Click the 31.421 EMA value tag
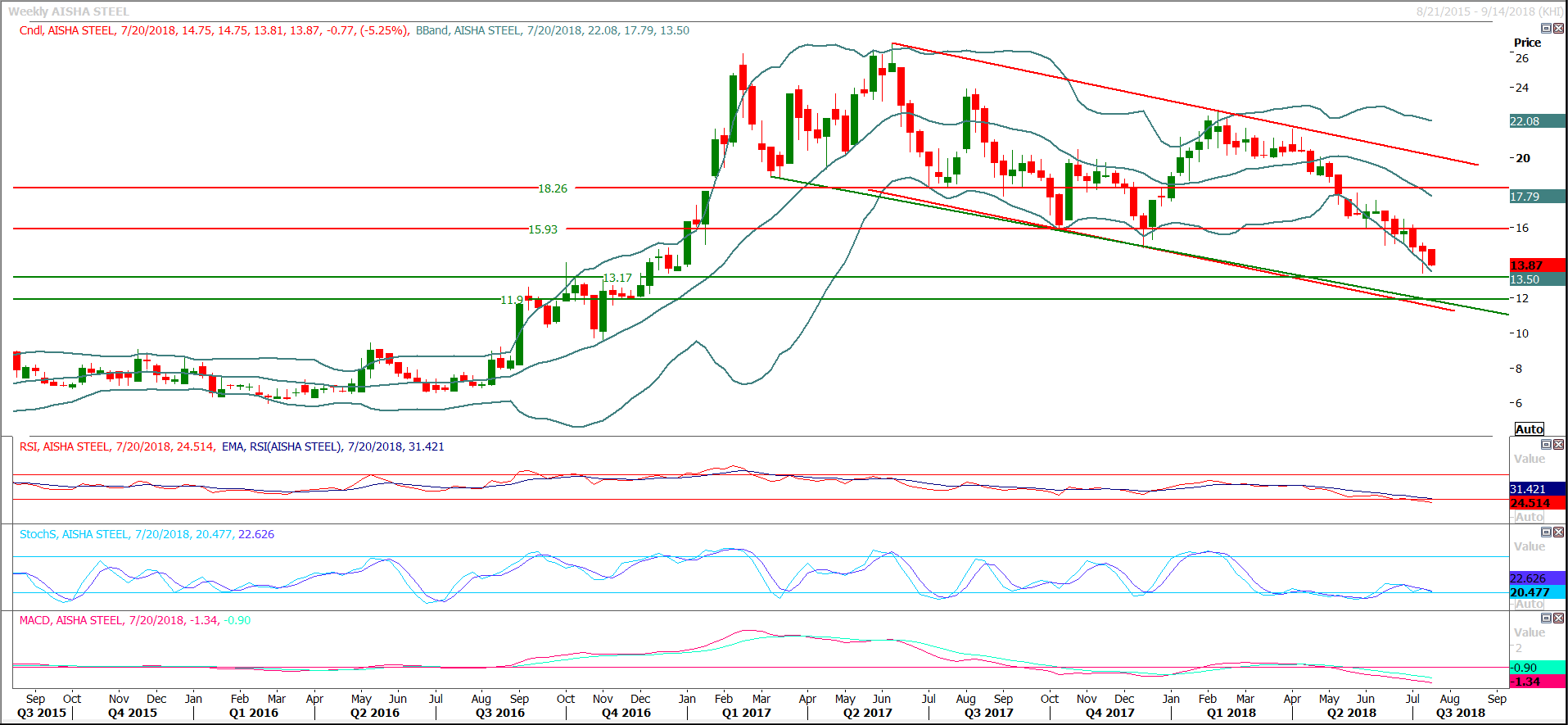This screenshot has height=725, width=1568. point(1537,489)
